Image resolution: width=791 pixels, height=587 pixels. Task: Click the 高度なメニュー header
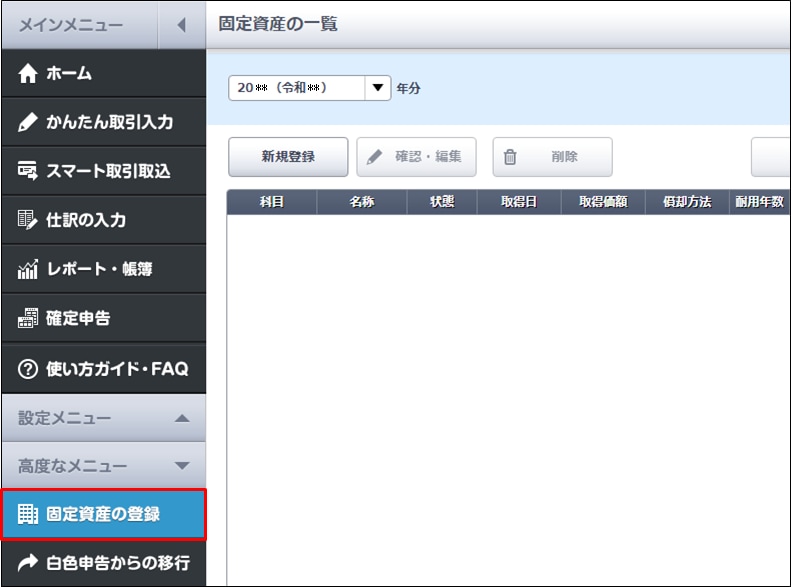pyautogui.click(x=103, y=465)
